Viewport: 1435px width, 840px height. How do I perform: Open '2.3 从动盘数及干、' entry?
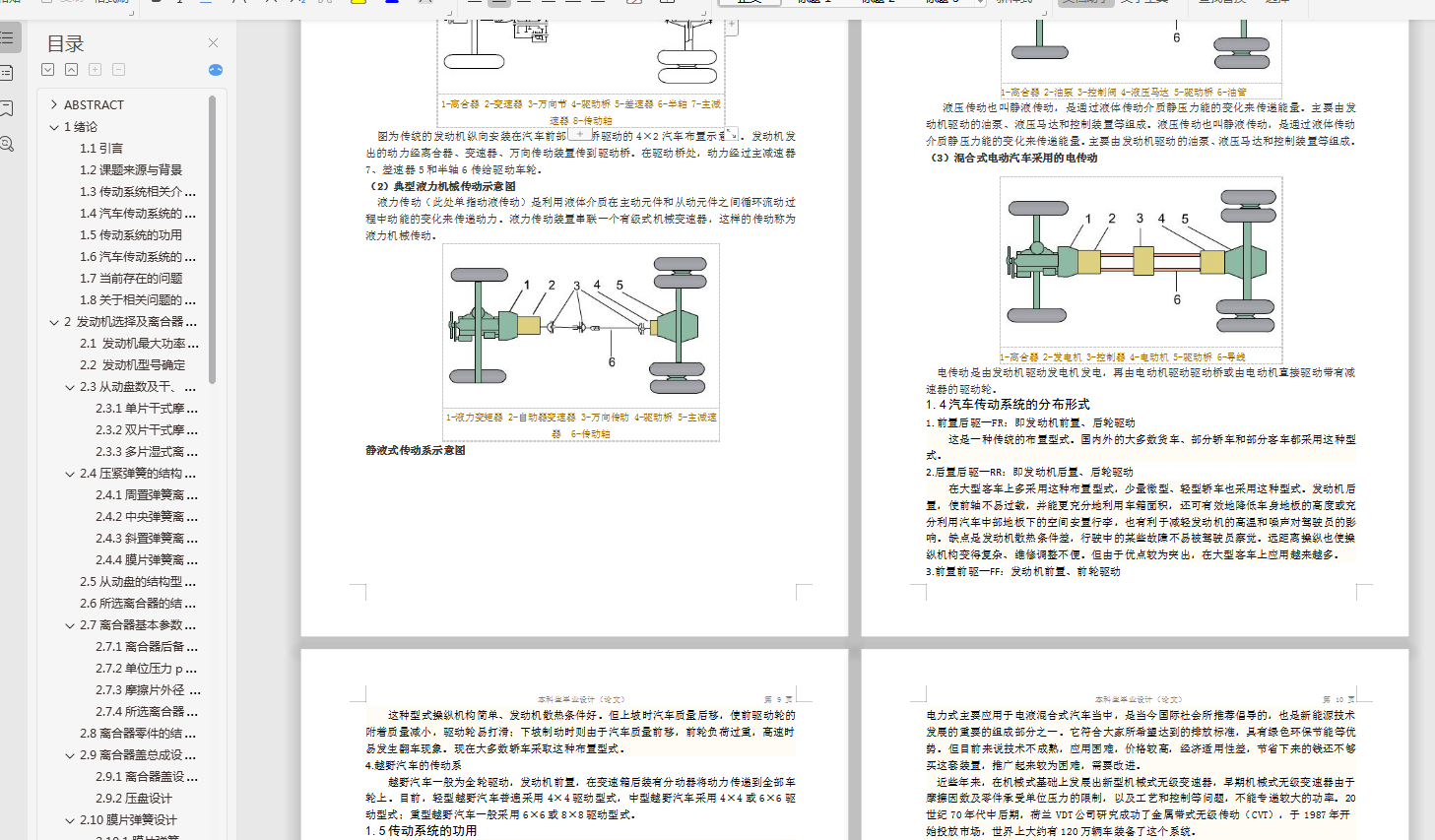pos(138,387)
